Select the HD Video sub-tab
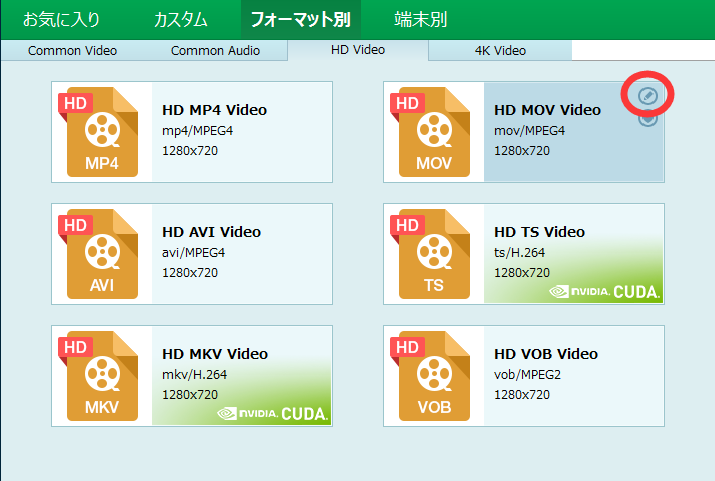This screenshot has height=481, width=715. coord(358,50)
